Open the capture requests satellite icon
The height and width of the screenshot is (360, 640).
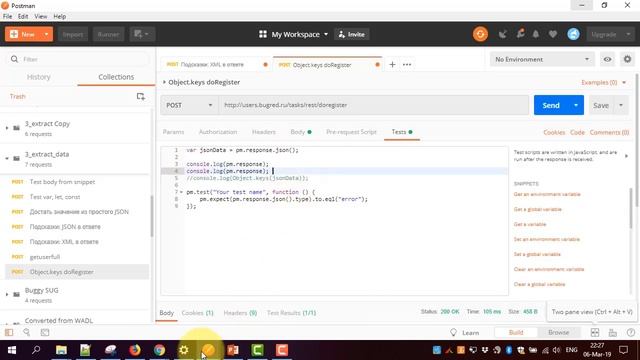[x=502, y=34]
